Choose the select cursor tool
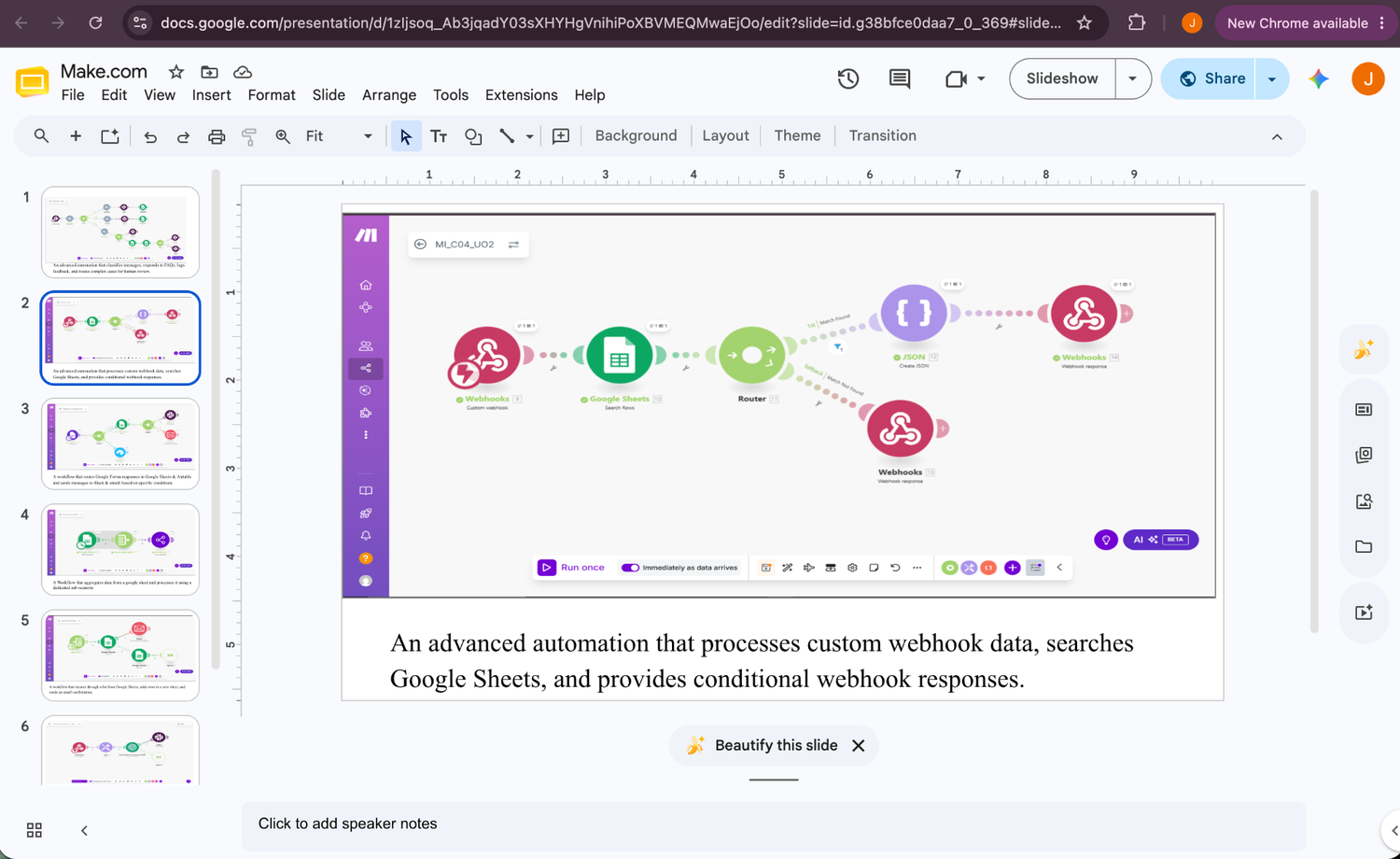 [406, 136]
